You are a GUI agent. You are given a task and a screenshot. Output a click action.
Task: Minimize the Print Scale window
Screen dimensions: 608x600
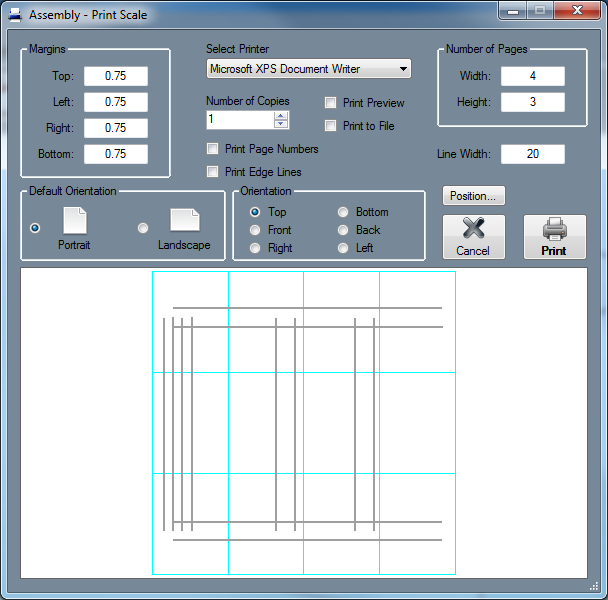(x=513, y=10)
